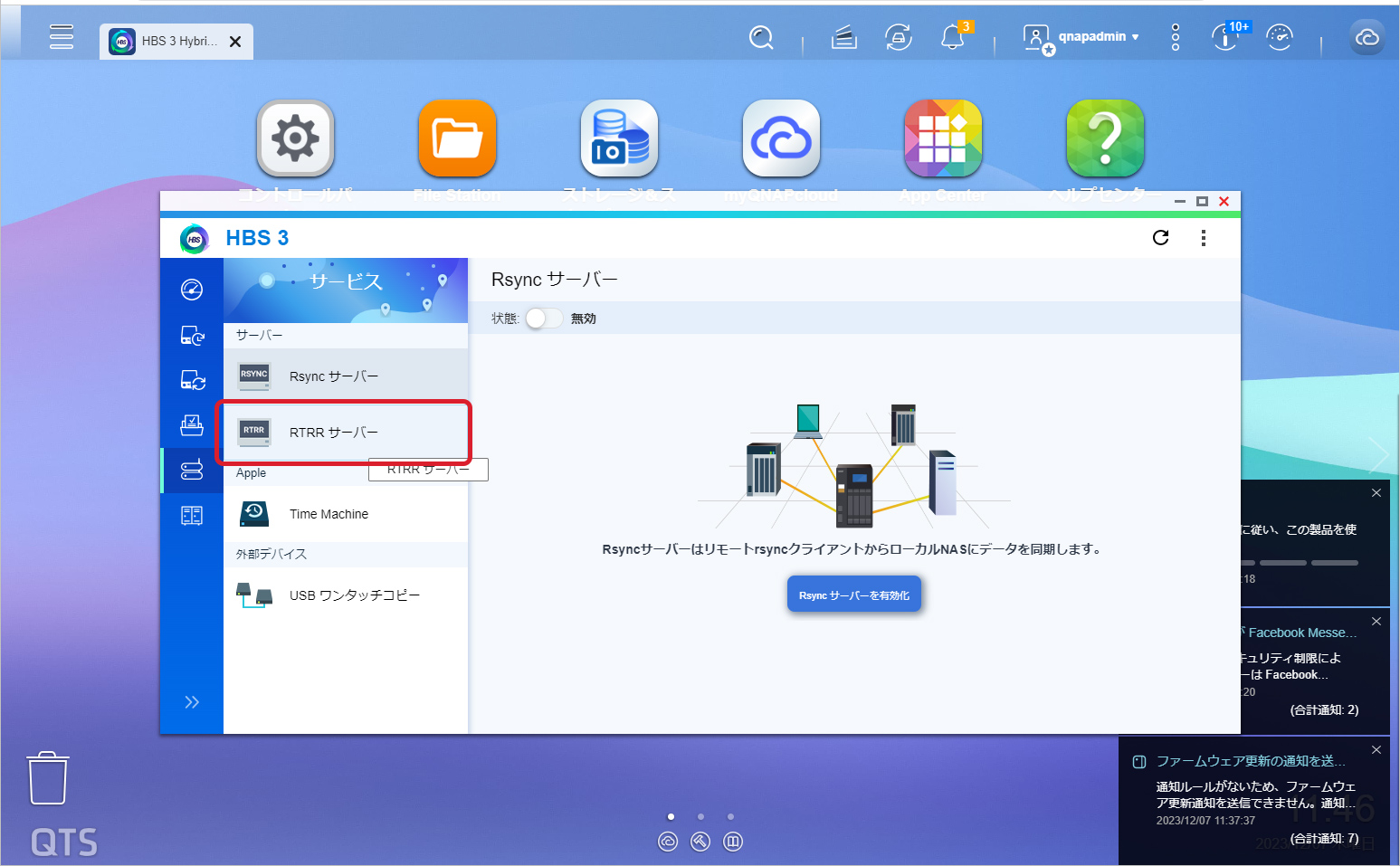Close the HBS 3 Hybrid taskbar tab

coord(235,42)
